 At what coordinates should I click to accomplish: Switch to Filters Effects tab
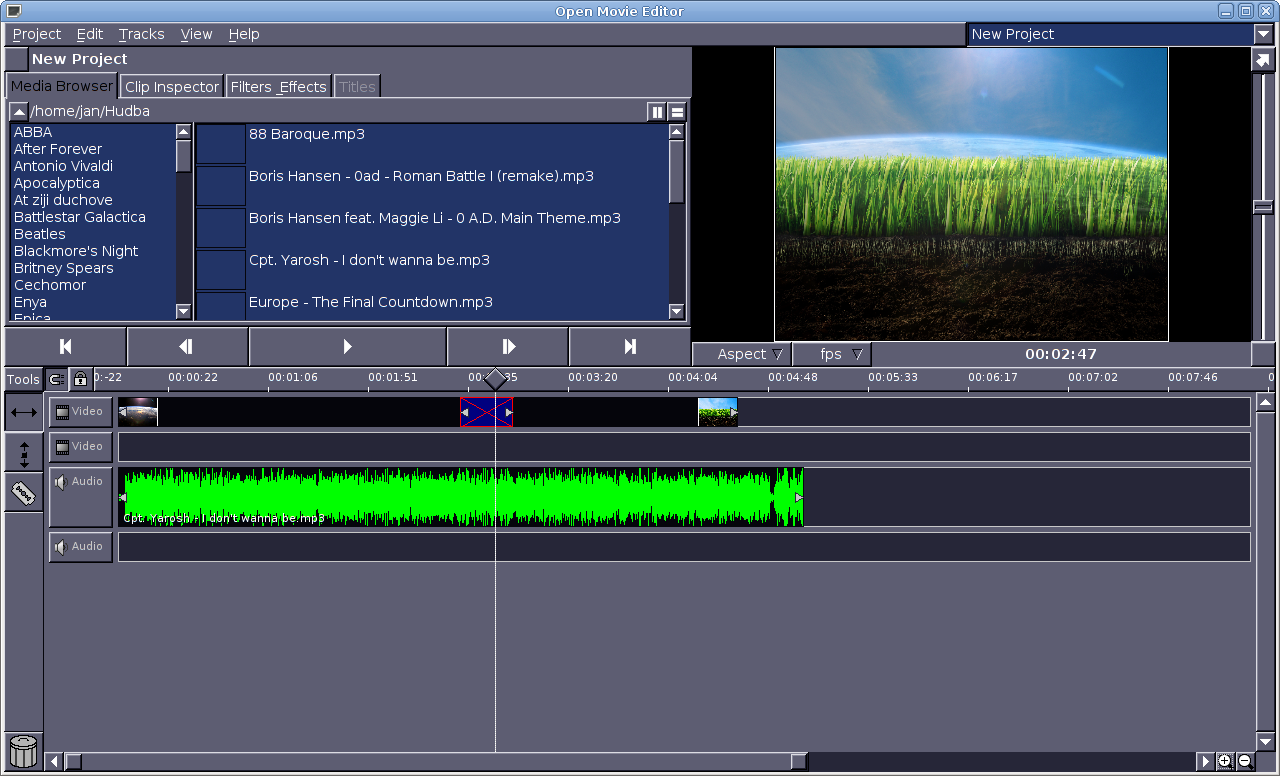tap(279, 87)
